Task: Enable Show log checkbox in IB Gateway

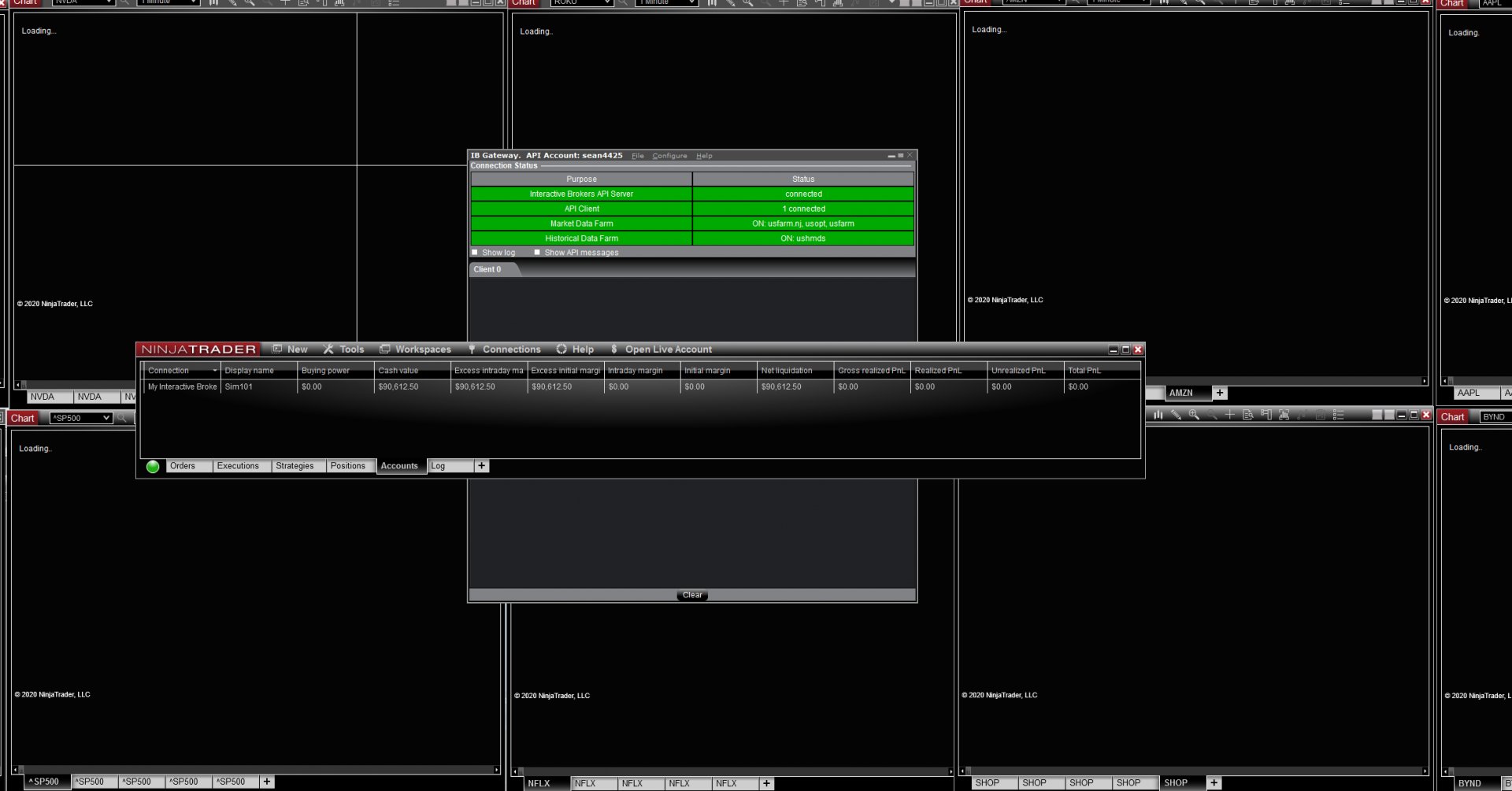Action: click(475, 253)
